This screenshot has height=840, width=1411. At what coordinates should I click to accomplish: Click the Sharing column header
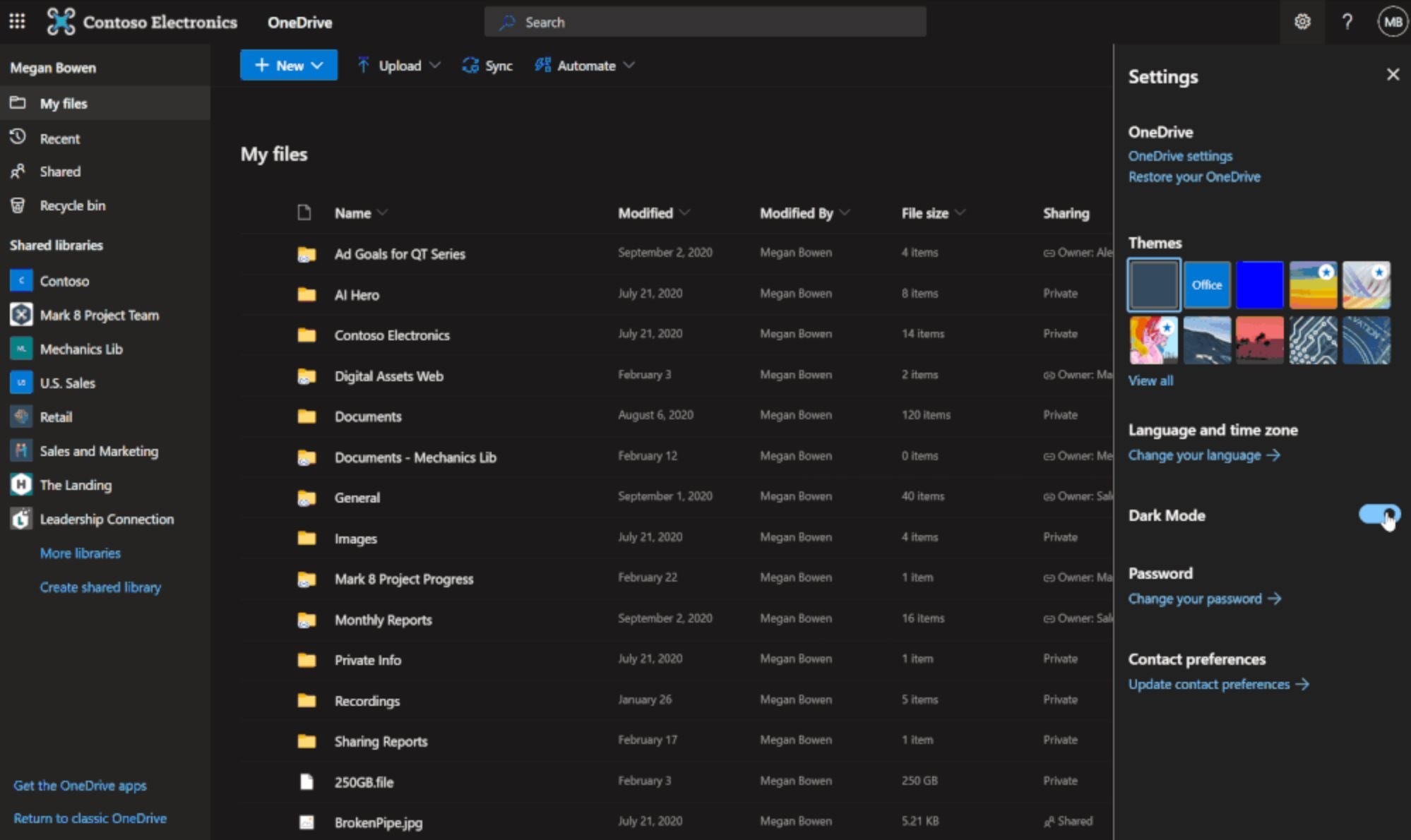(1066, 213)
